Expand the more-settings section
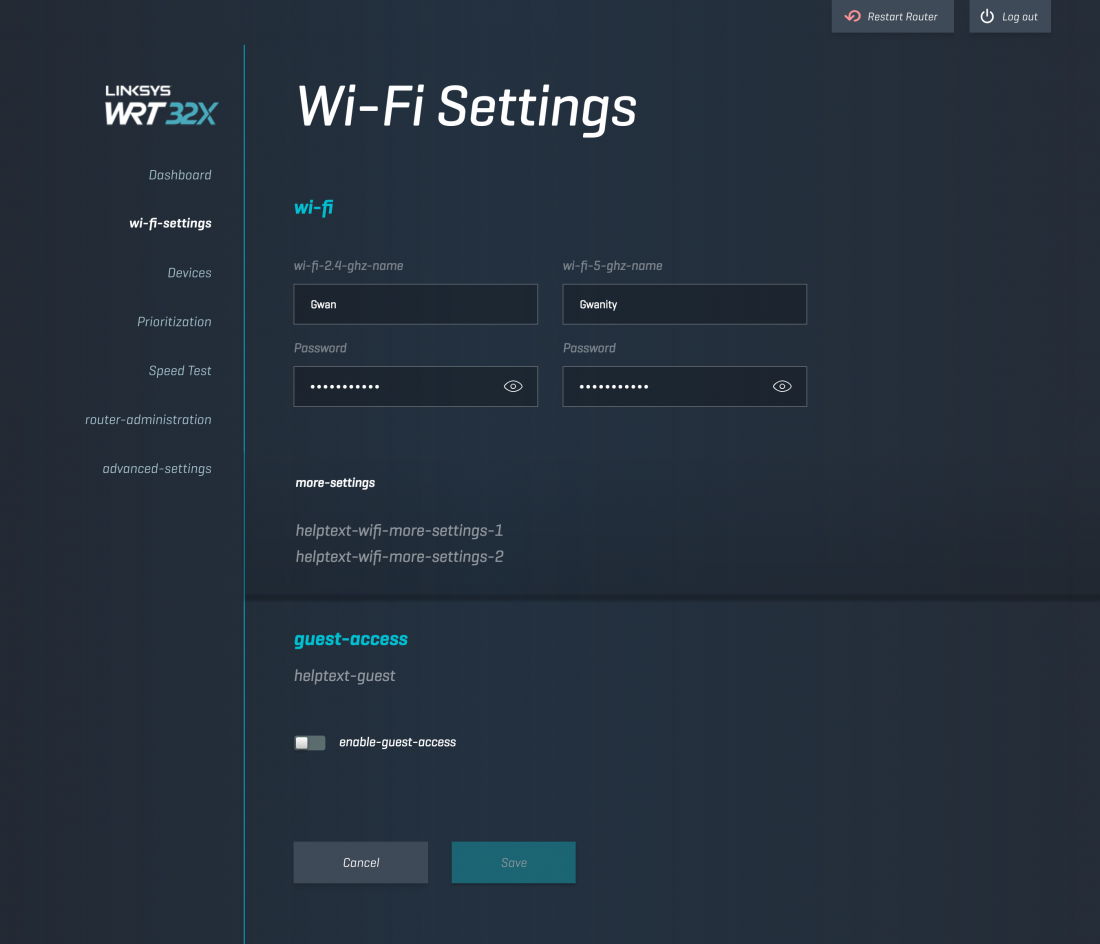The image size is (1100, 944). tap(335, 483)
